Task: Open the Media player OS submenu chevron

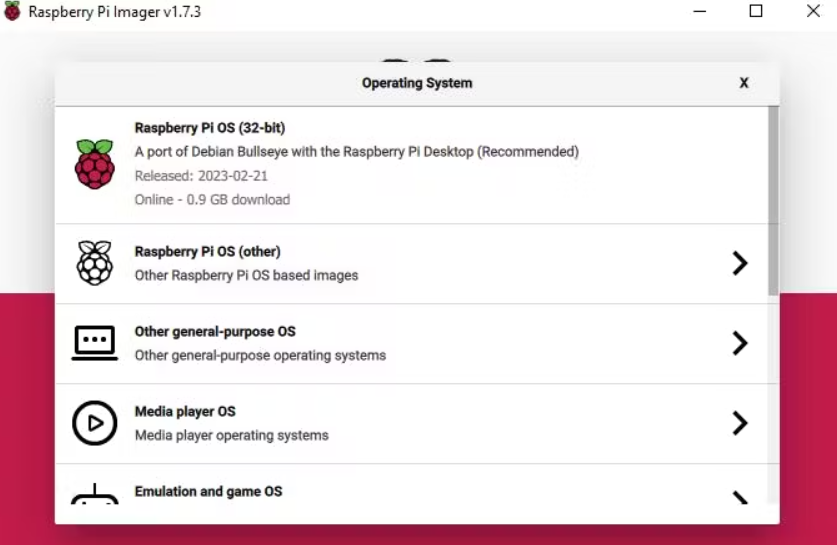Action: point(740,423)
